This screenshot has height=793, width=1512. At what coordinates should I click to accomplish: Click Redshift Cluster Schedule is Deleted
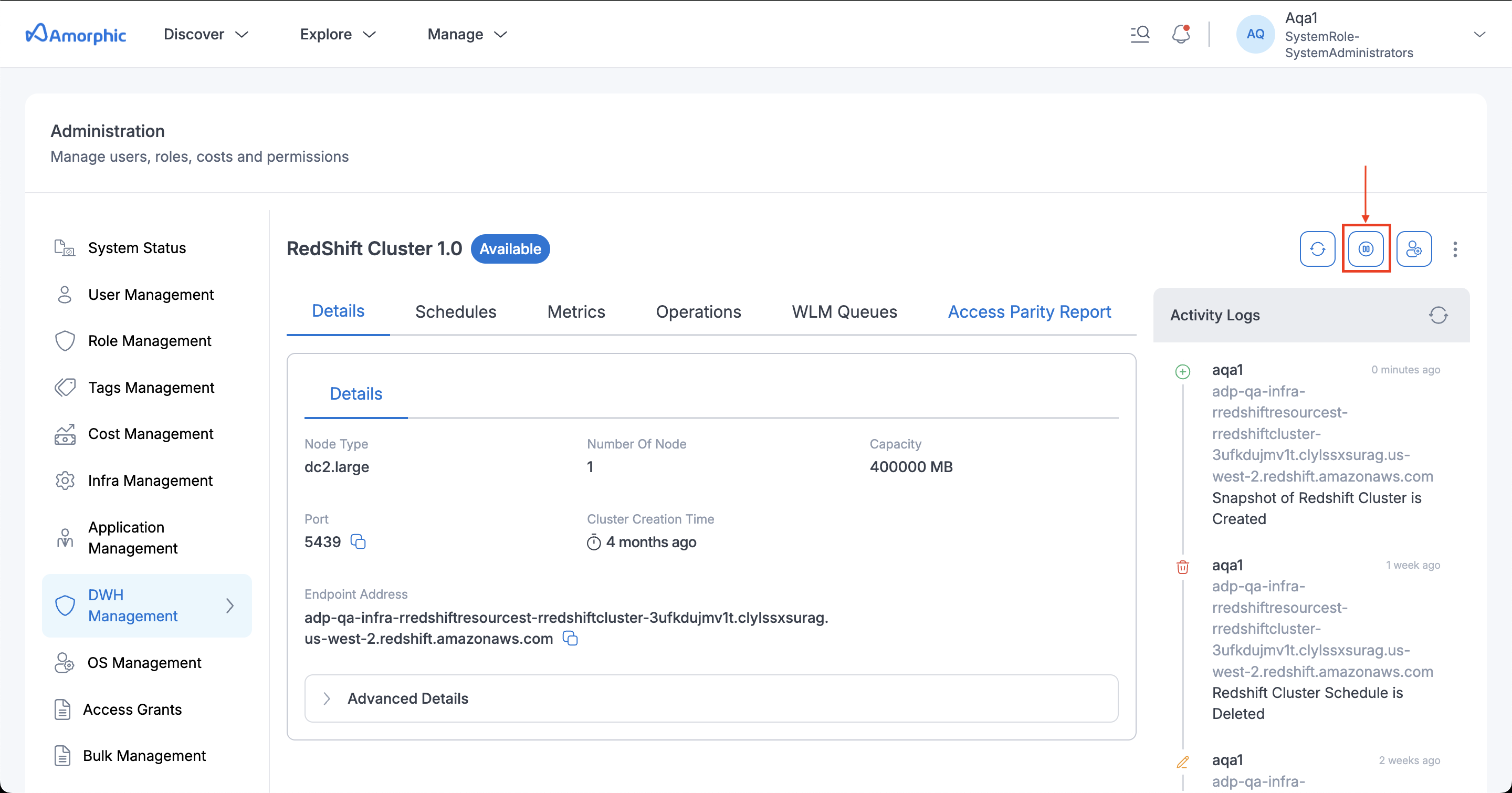tap(1308, 703)
